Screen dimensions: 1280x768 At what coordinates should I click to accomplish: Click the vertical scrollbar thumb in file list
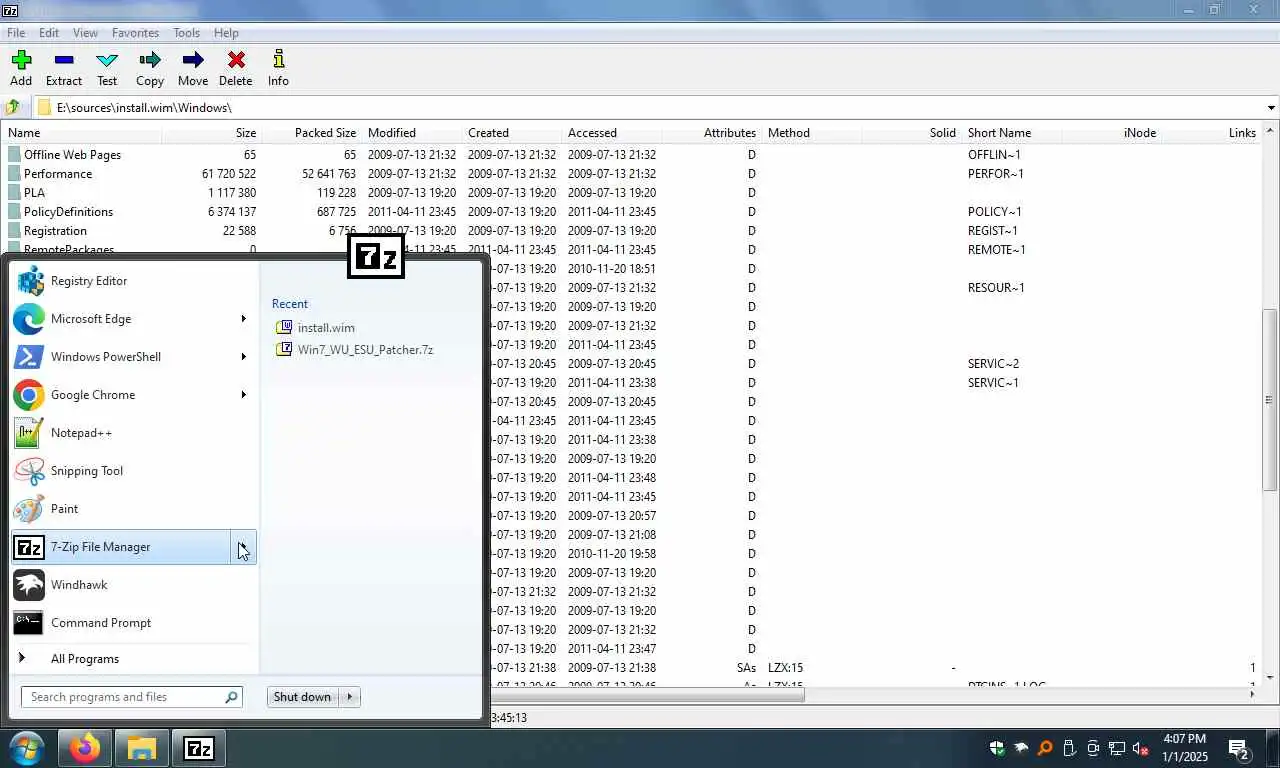pyautogui.click(x=1270, y=398)
